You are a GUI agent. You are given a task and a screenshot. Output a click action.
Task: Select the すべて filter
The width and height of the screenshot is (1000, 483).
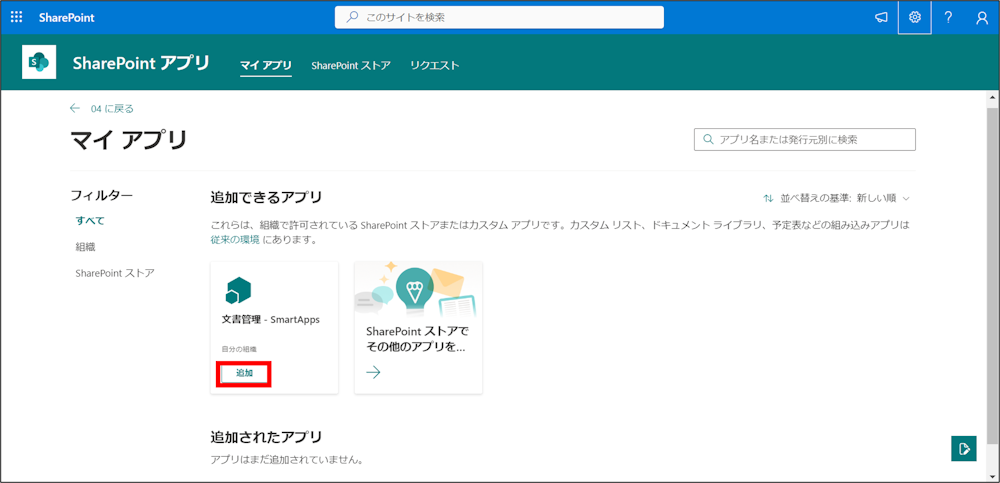point(90,221)
